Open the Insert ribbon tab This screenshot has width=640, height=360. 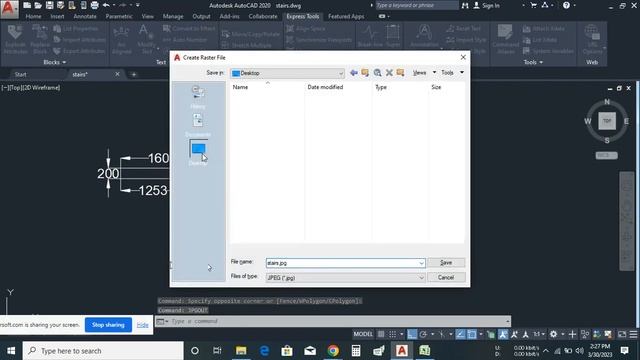click(x=57, y=16)
